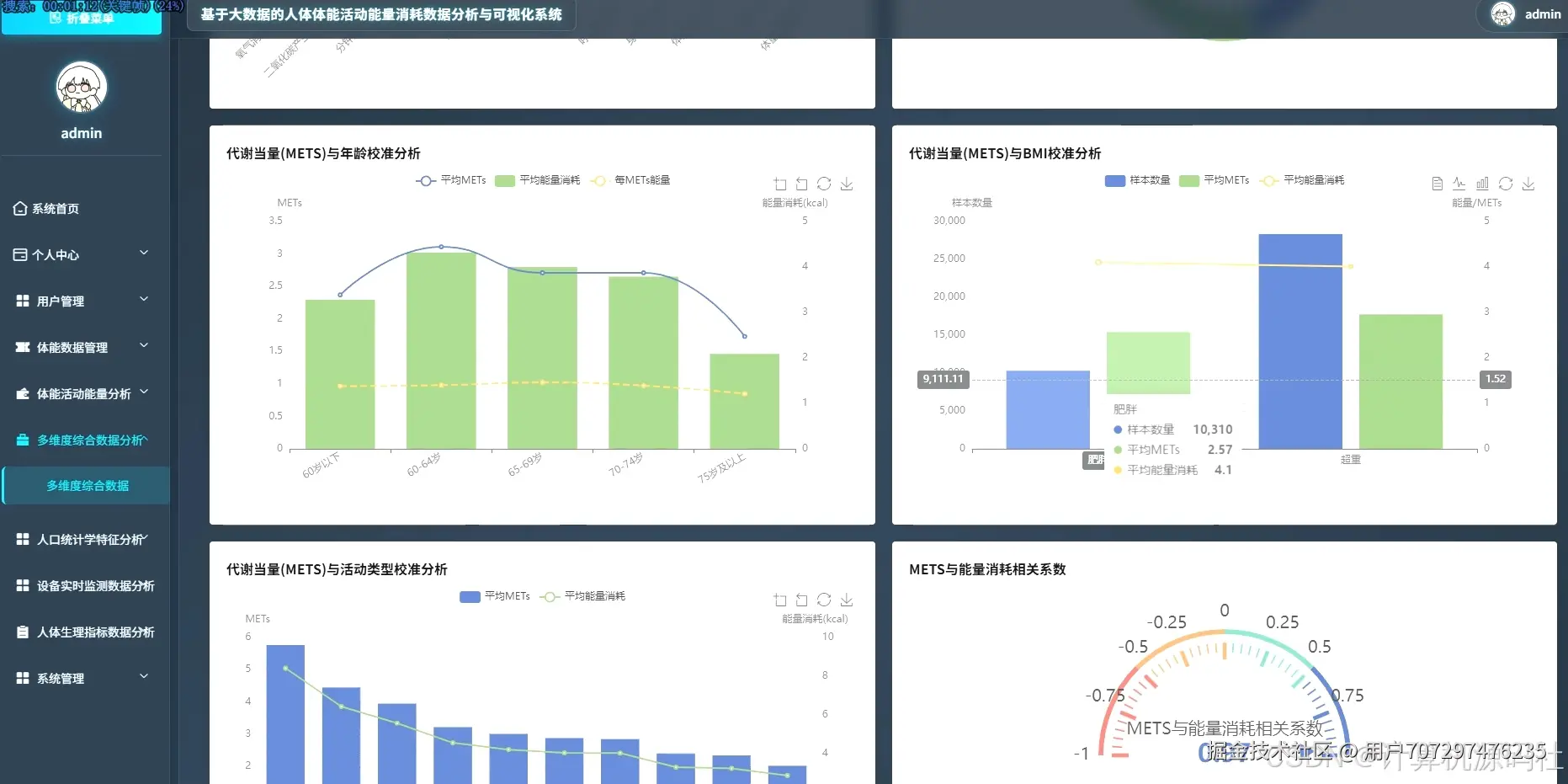Screen dimensions: 1568x784
Task: Click the 代谢当量(METS)与活动类型校准分析 chart title
Action: (337, 569)
